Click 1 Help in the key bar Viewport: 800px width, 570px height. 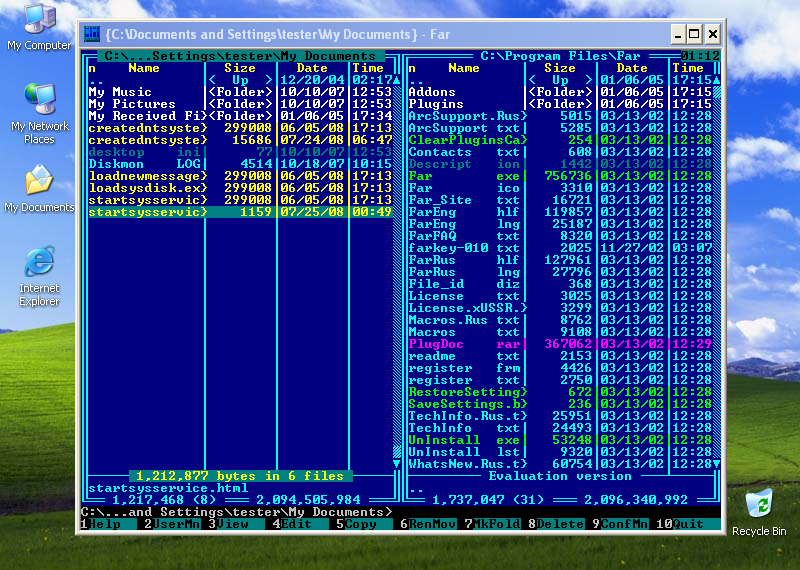point(109,524)
